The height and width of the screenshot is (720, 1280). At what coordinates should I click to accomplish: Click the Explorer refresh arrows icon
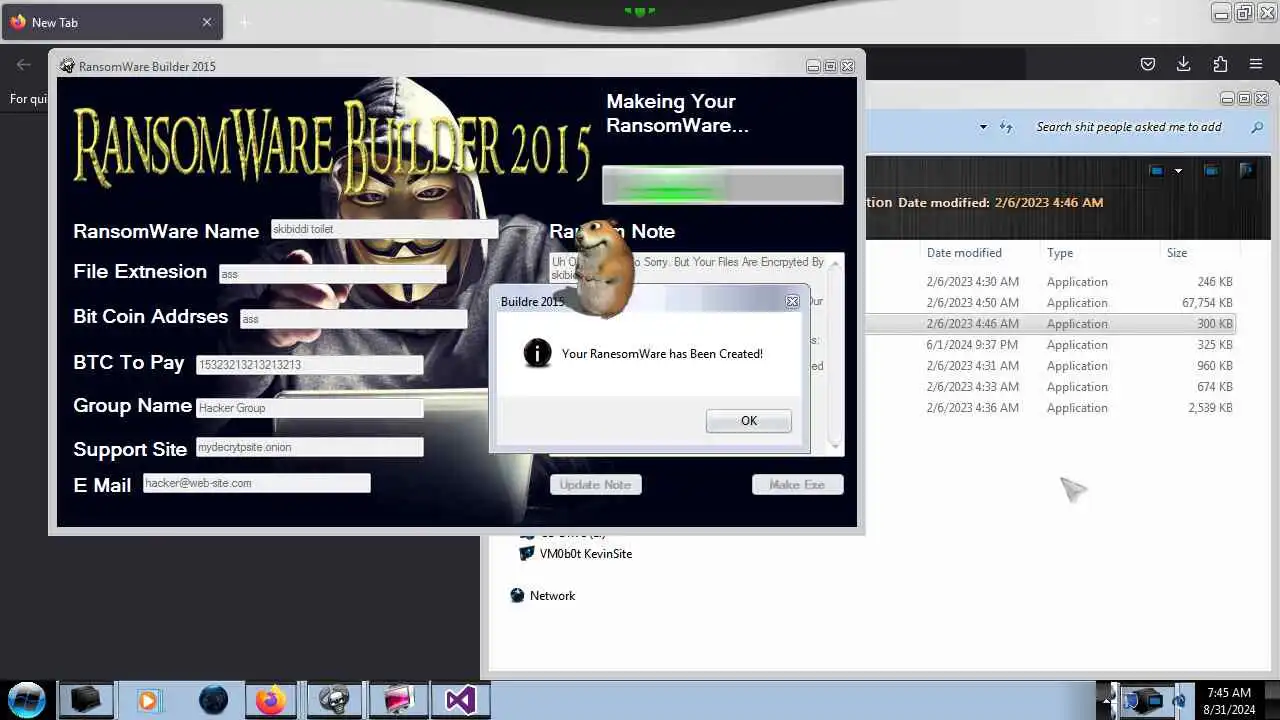(1006, 127)
